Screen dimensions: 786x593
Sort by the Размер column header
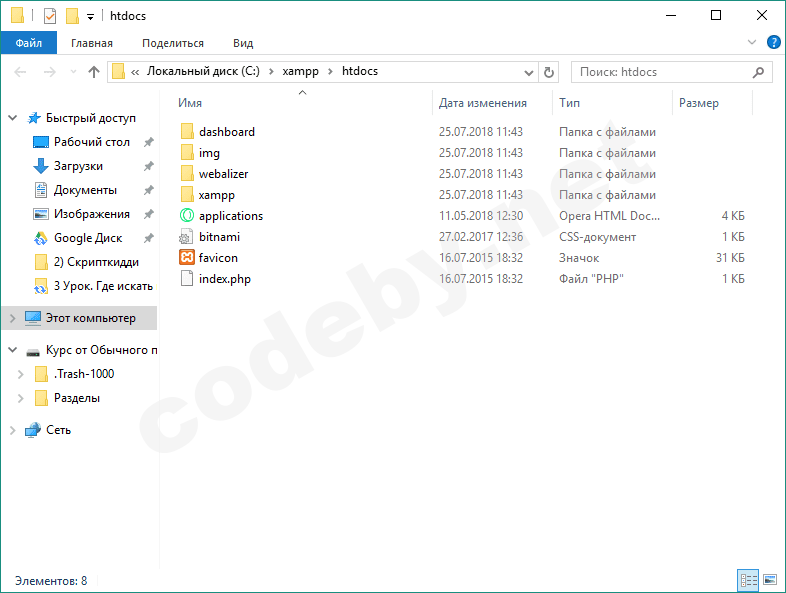coord(699,103)
